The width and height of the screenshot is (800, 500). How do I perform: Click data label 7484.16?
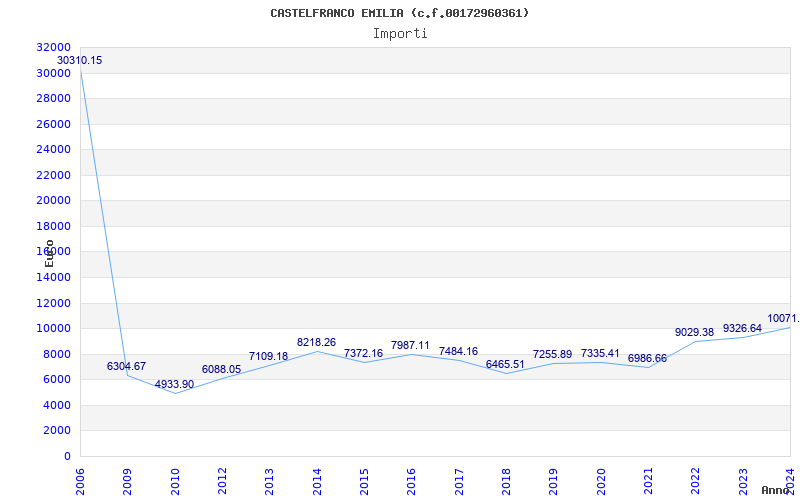[x=458, y=352]
